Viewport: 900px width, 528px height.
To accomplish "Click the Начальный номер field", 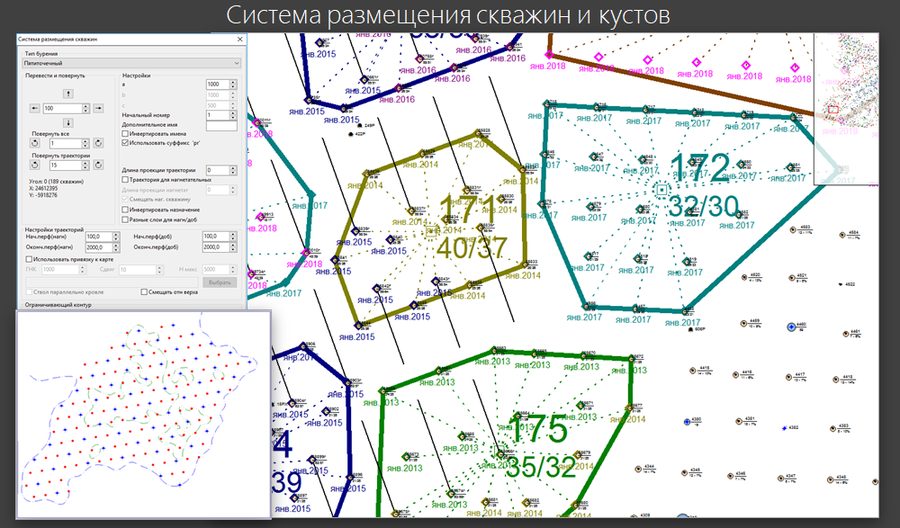I will point(218,115).
